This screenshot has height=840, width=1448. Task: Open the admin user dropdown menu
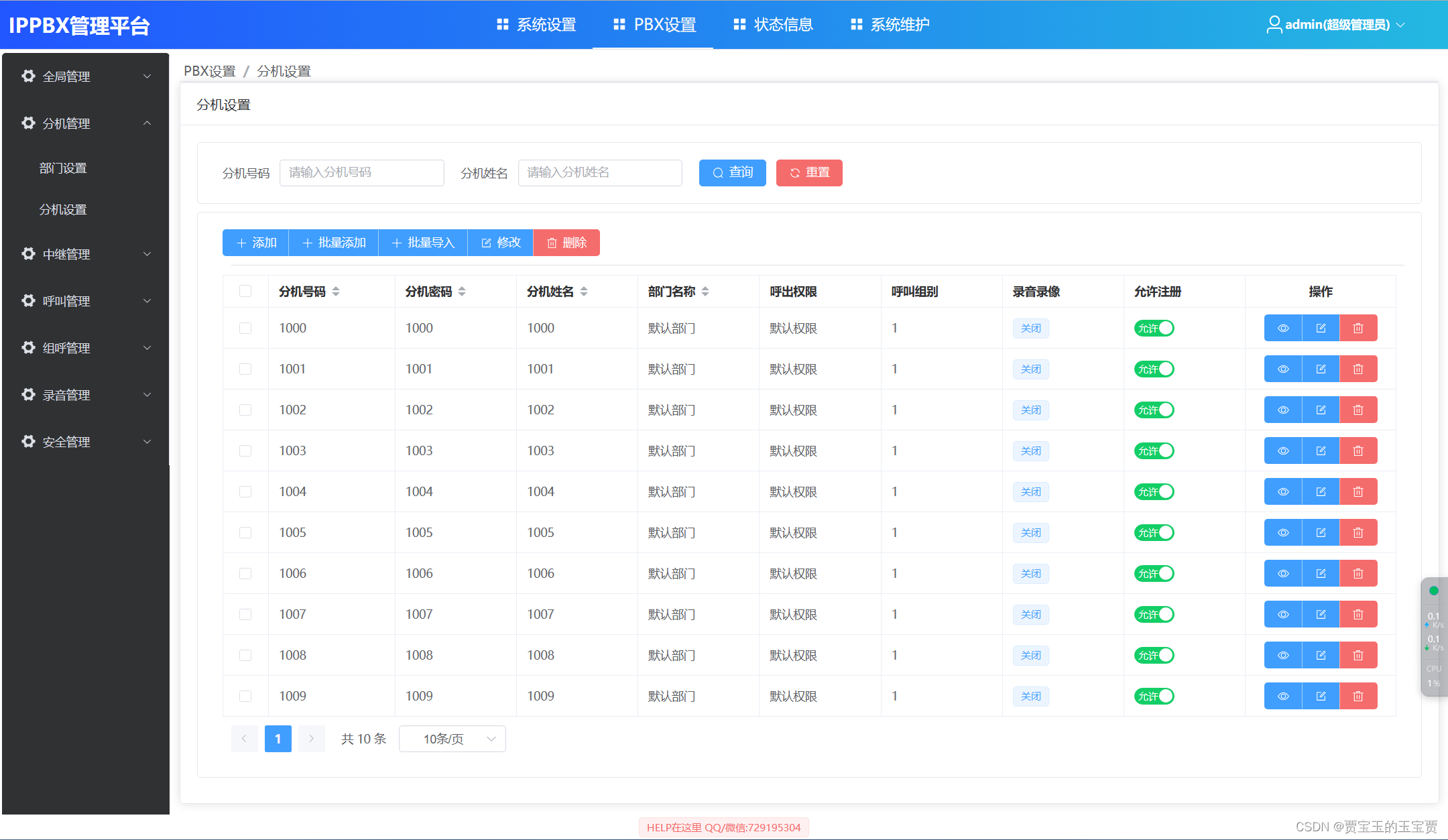coord(1336,25)
